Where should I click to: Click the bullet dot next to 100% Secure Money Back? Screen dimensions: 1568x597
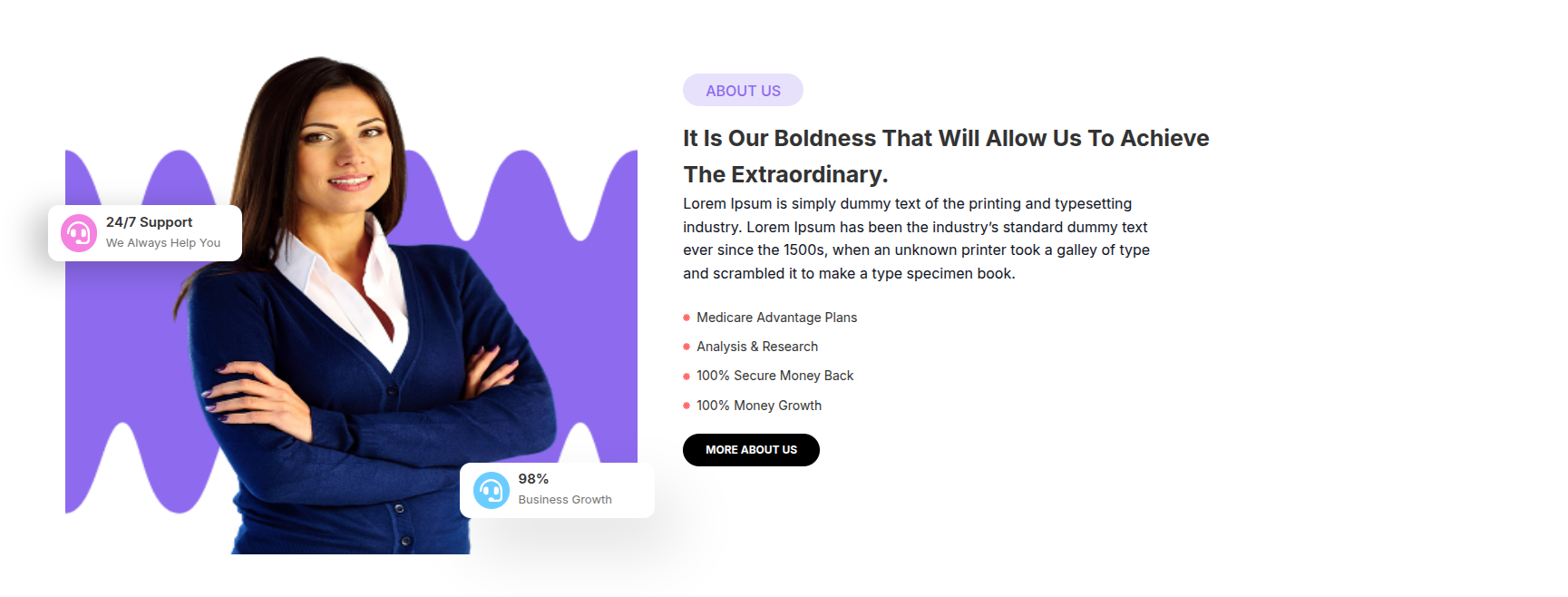(687, 376)
